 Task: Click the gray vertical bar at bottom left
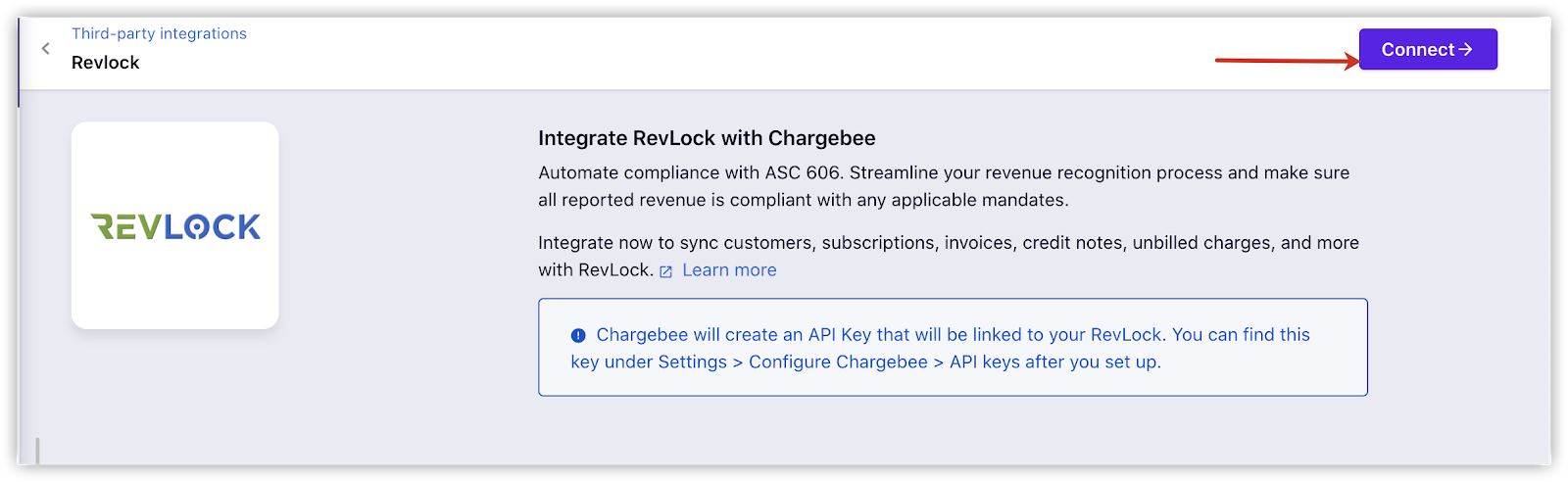37,451
